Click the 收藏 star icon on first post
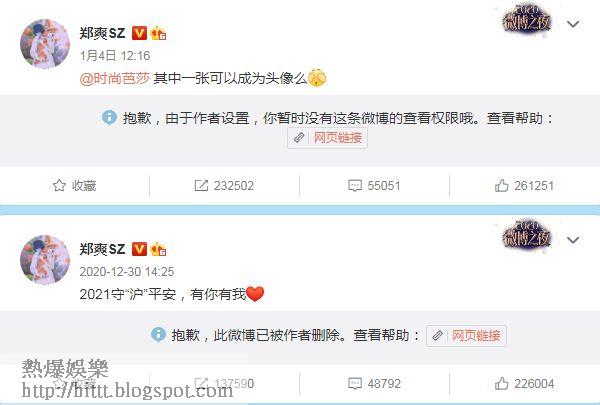The width and height of the screenshot is (600, 405). tap(59, 186)
